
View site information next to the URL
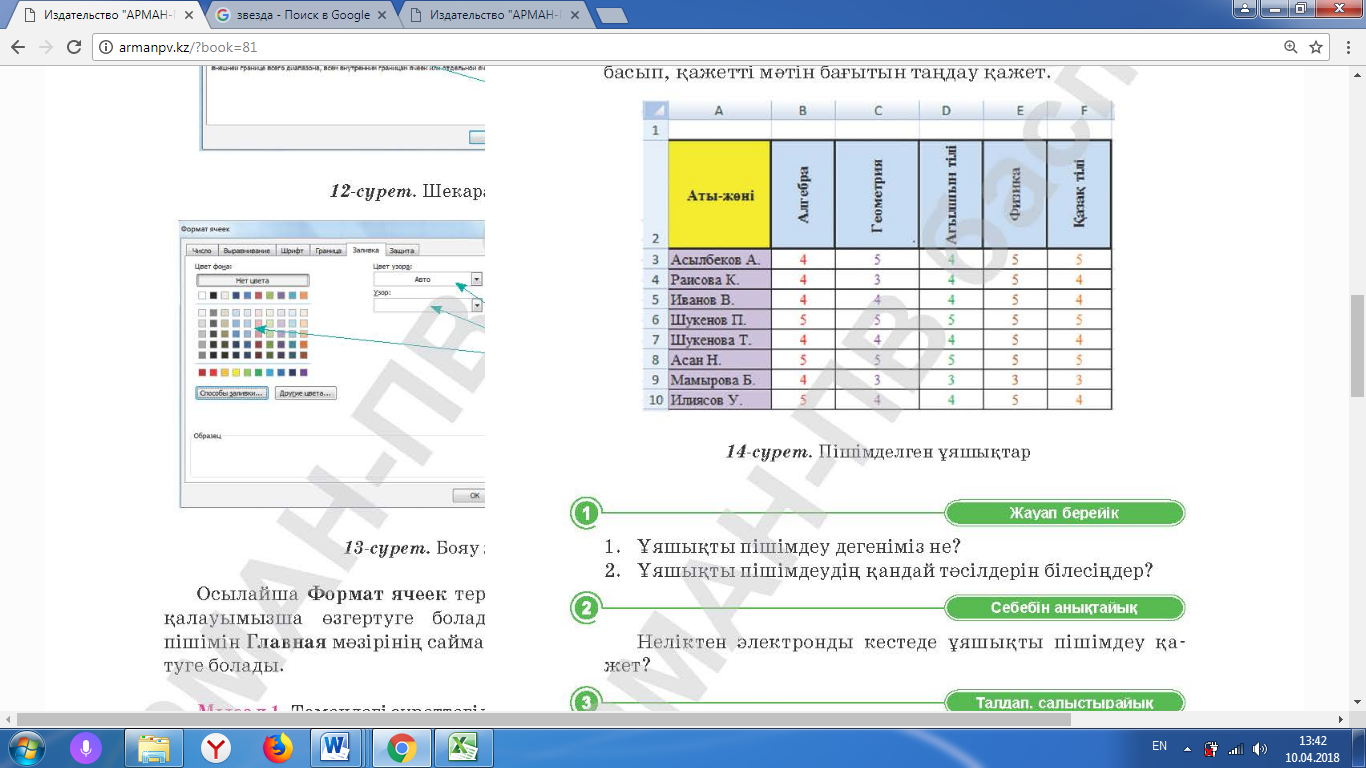click(107, 47)
